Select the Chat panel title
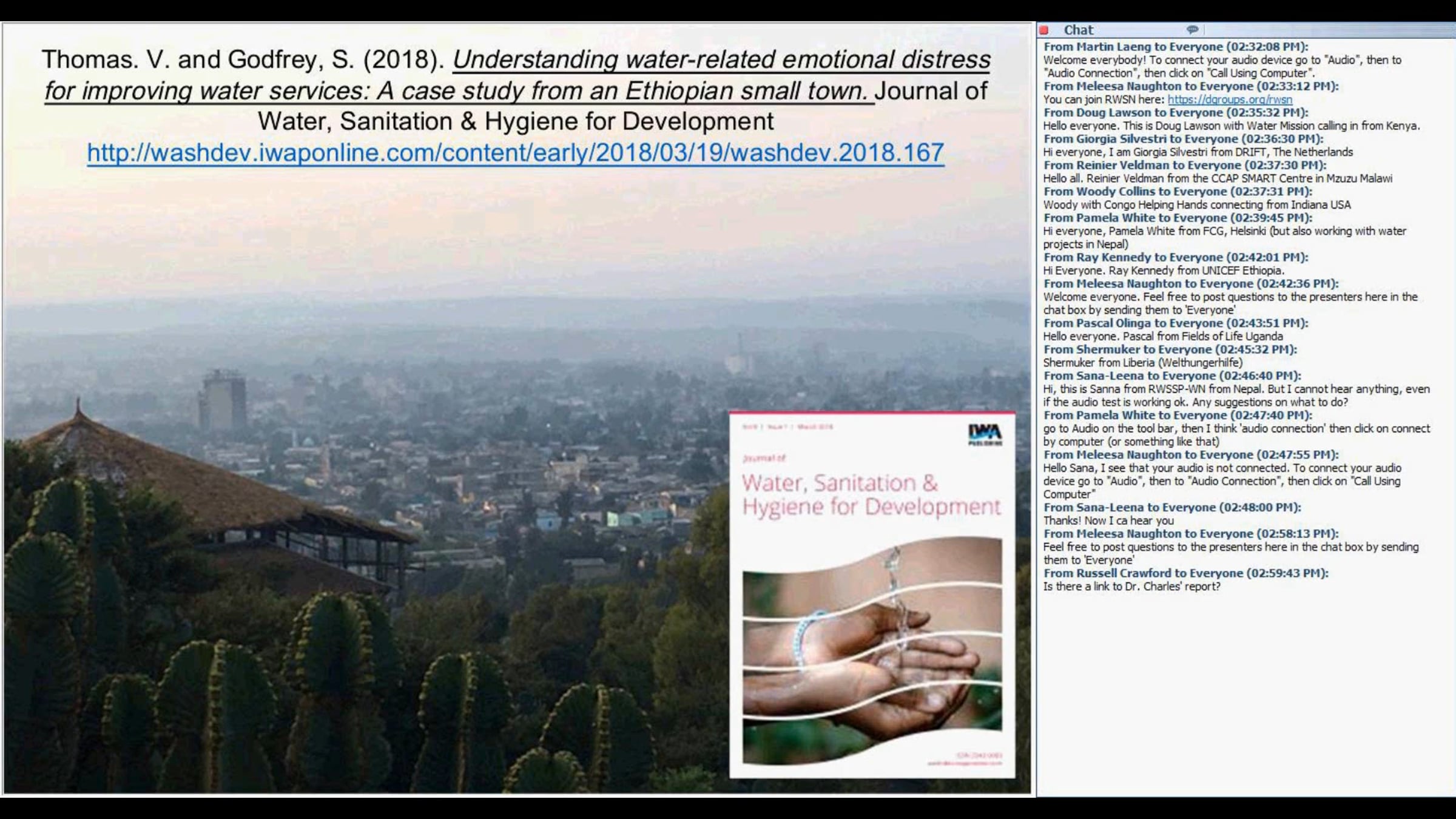 [1078, 30]
